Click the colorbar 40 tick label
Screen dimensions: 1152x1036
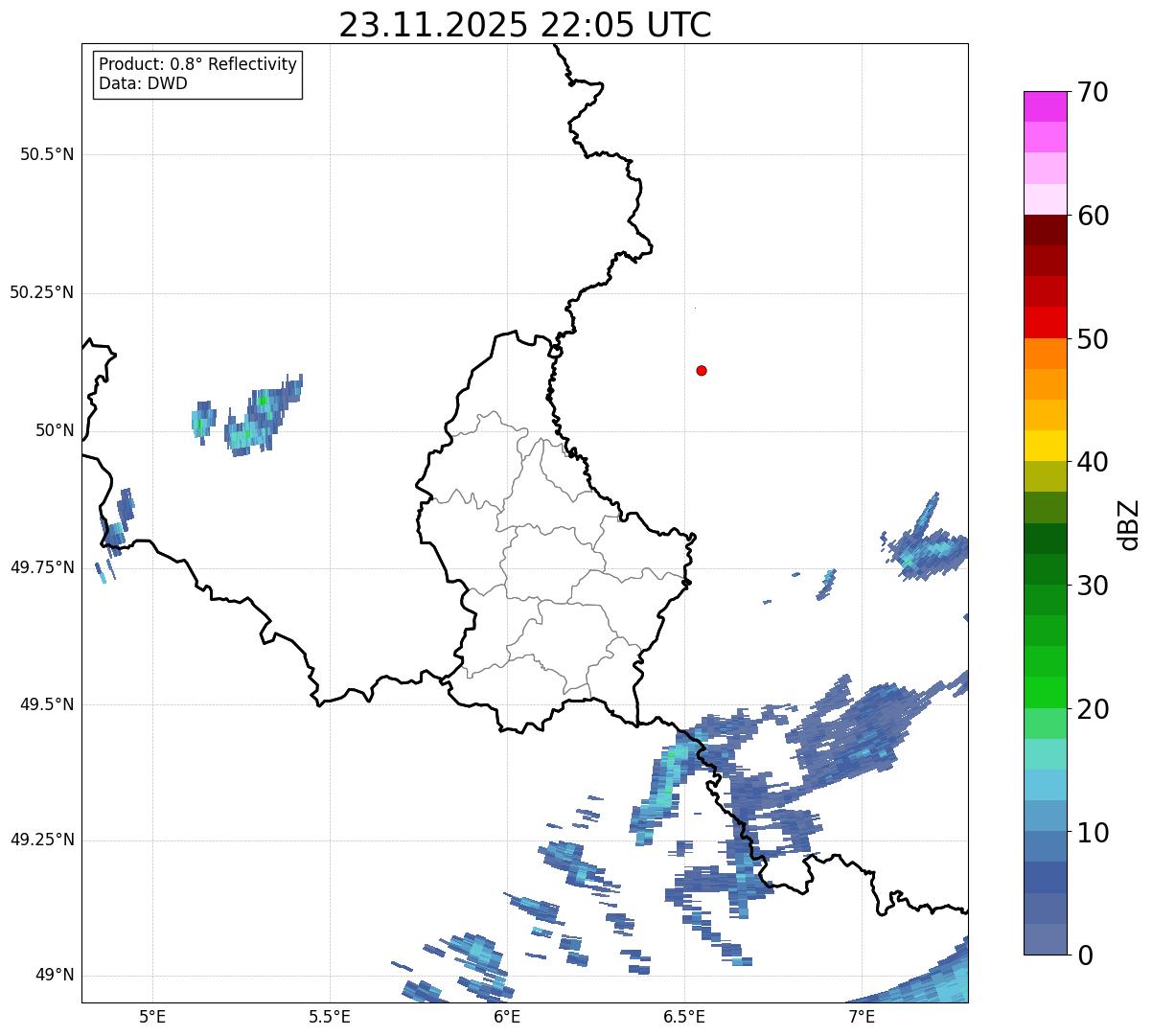coord(1093,462)
